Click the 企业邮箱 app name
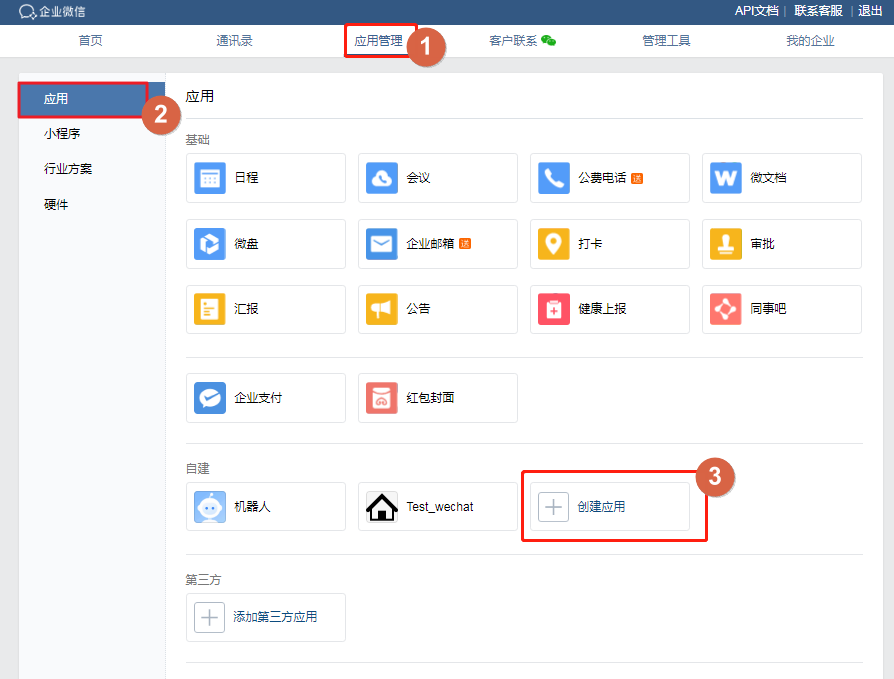 point(430,244)
